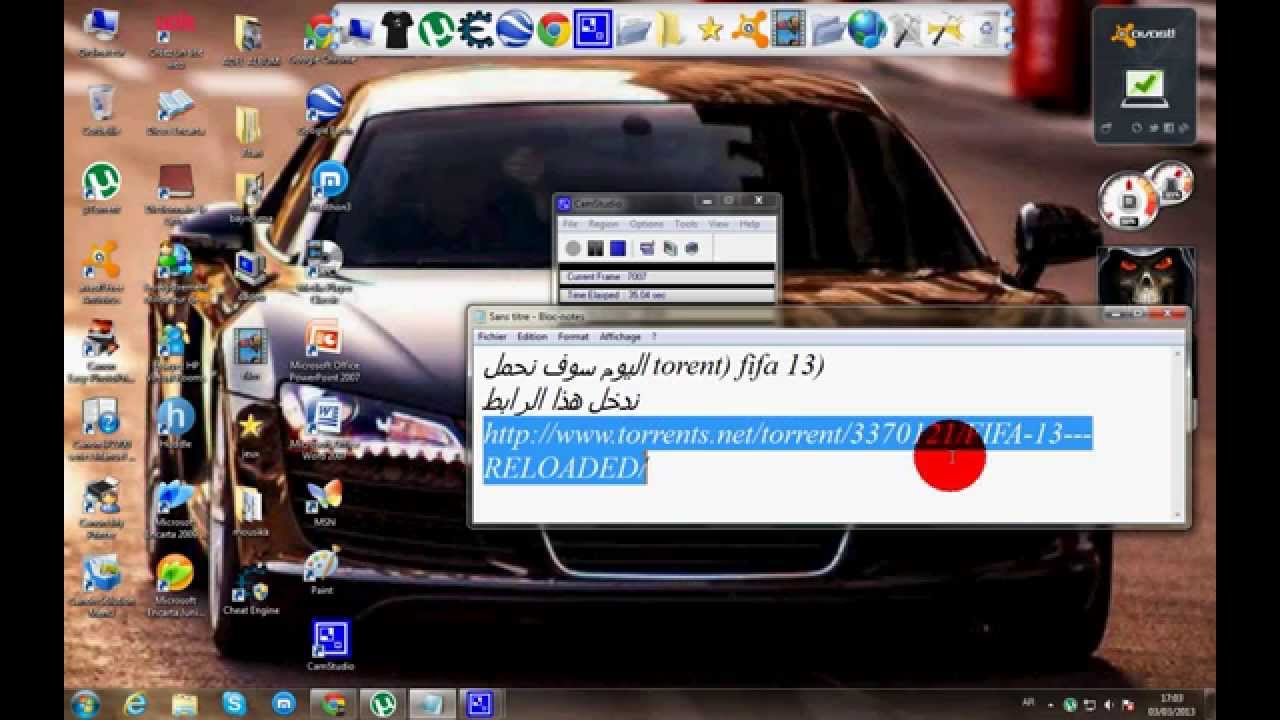Open File Explorer from the taskbar
Viewport: 1280px width, 720px height.
click(184, 704)
